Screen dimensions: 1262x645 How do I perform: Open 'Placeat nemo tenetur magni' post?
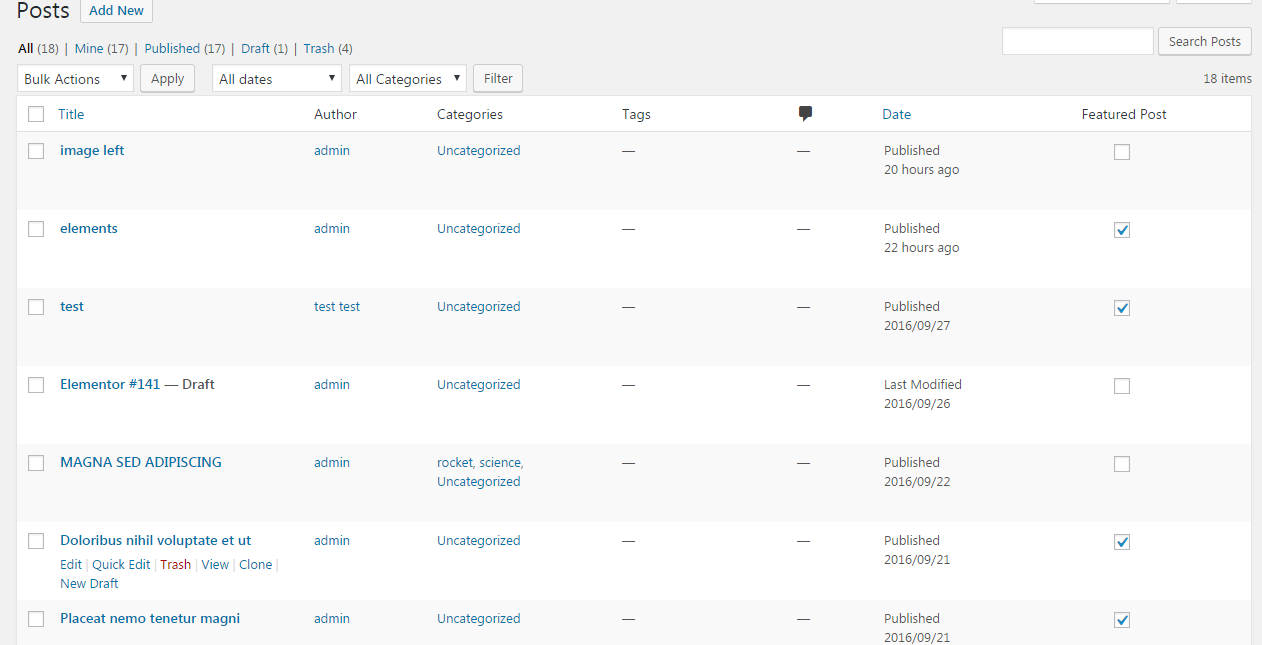150,618
